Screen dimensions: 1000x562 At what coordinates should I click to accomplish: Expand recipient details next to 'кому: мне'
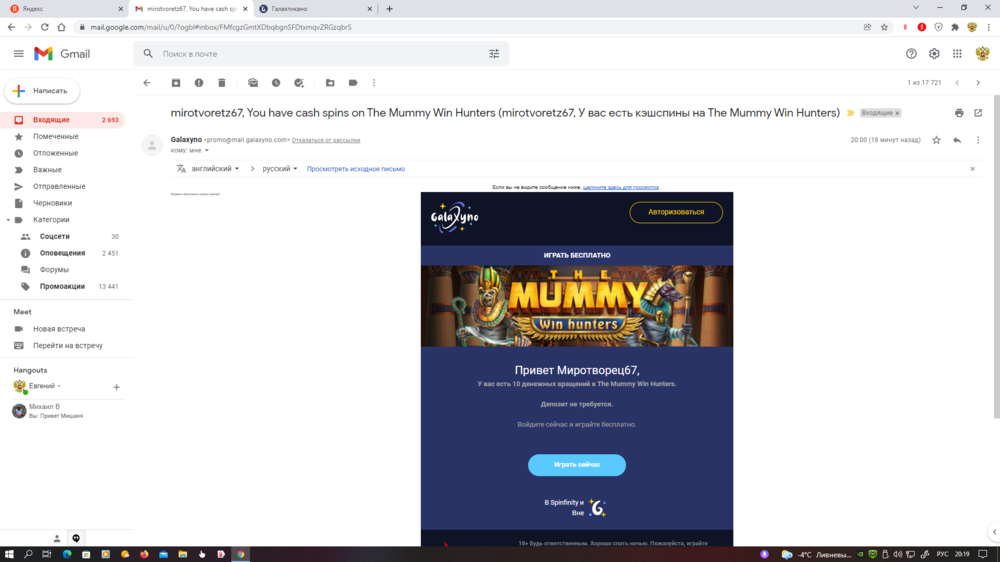click(x=207, y=150)
